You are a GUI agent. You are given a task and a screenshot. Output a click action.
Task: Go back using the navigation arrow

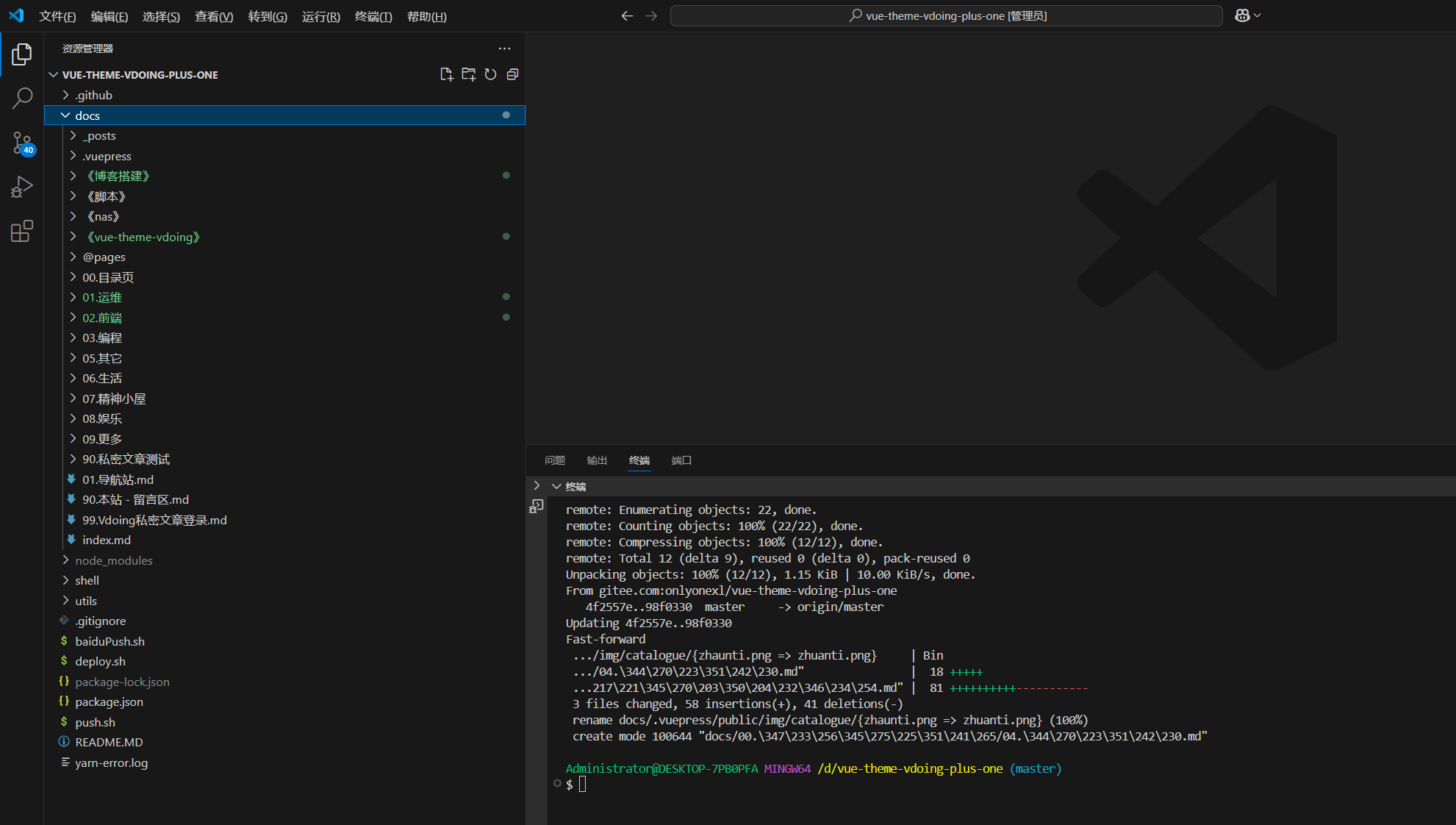(x=626, y=15)
